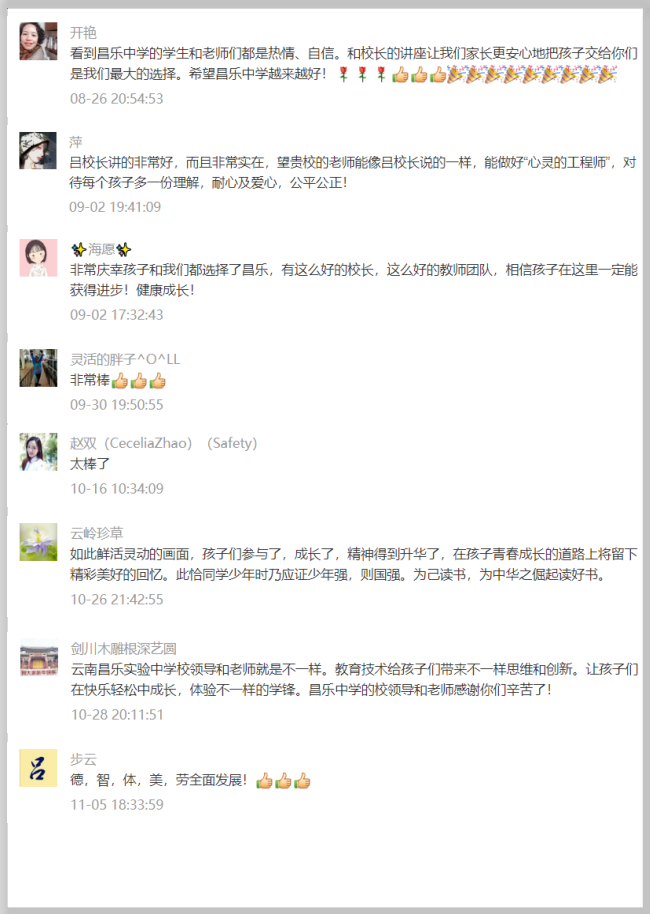Select the username 海愿 with sparkles

(x=101, y=249)
